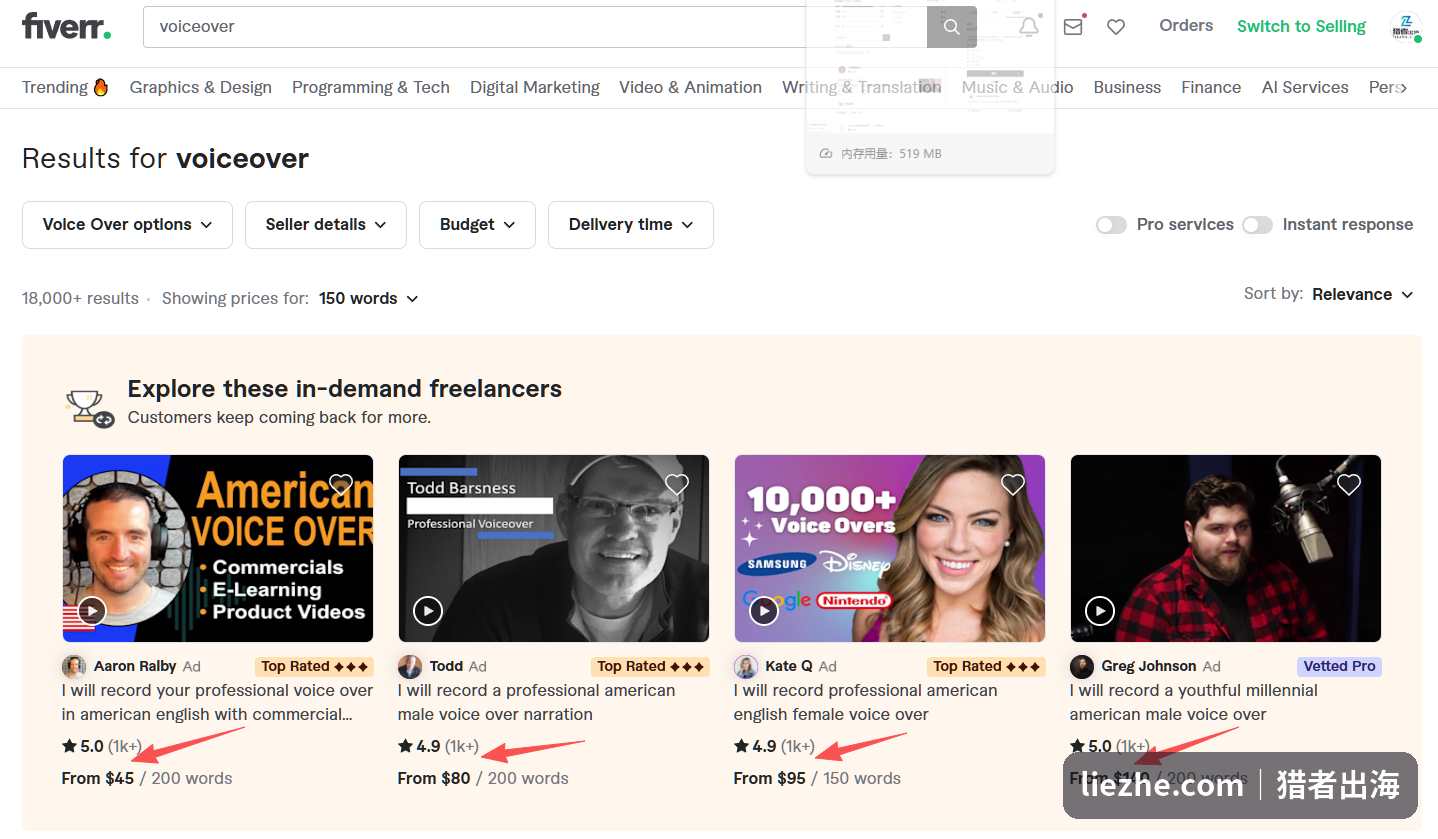The image size is (1438, 839).
Task: Open the favorites heart in header
Action: point(1116,27)
